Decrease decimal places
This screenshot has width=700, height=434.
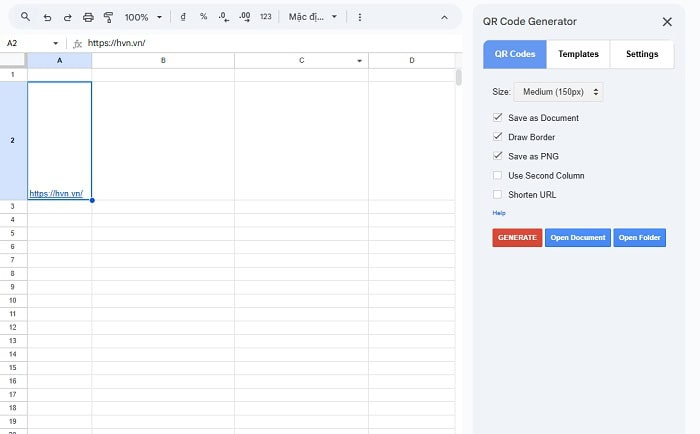[224, 17]
